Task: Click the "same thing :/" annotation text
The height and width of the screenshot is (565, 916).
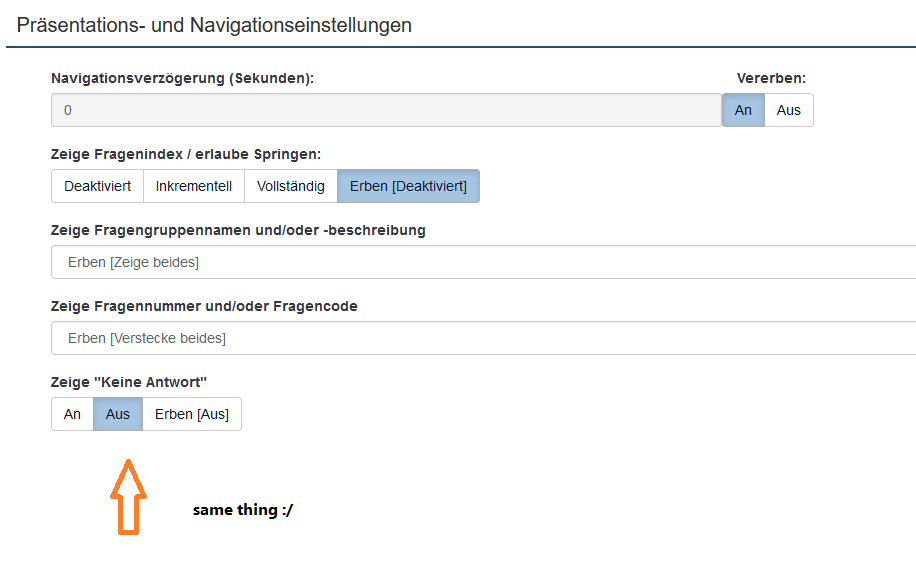Action: [243, 510]
